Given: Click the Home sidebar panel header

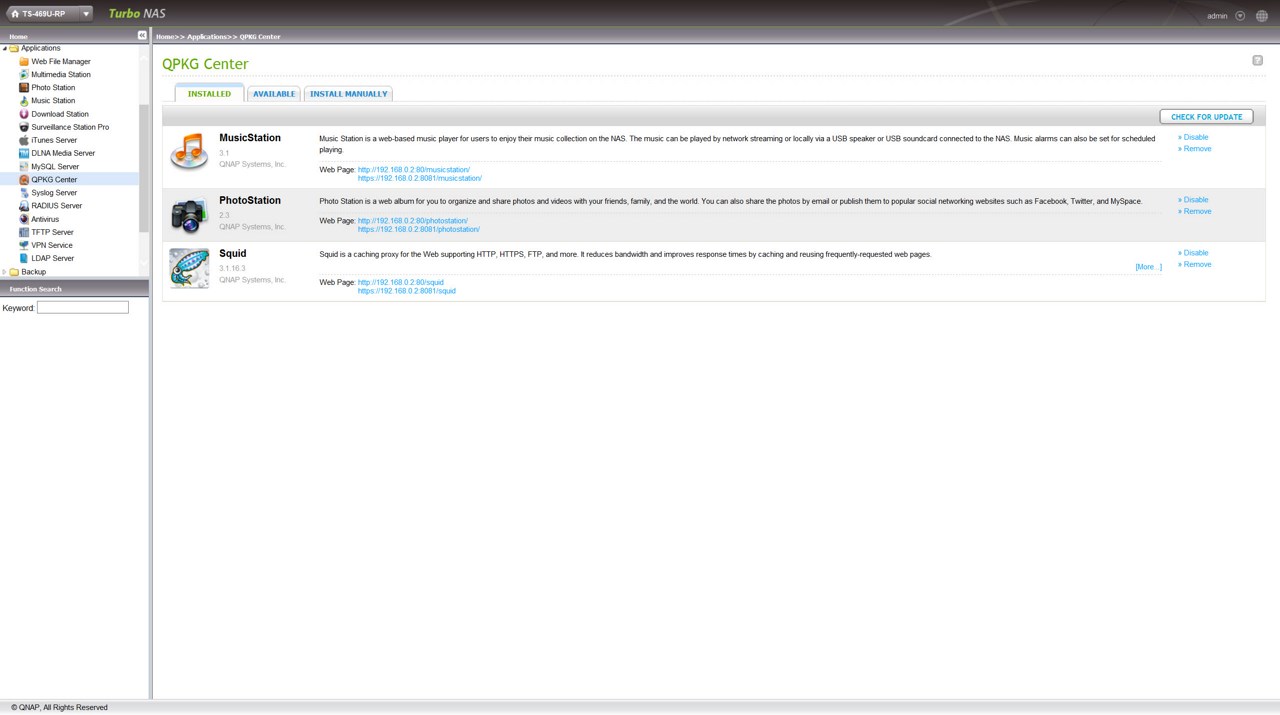Looking at the screenshot, I should [74, 36].
